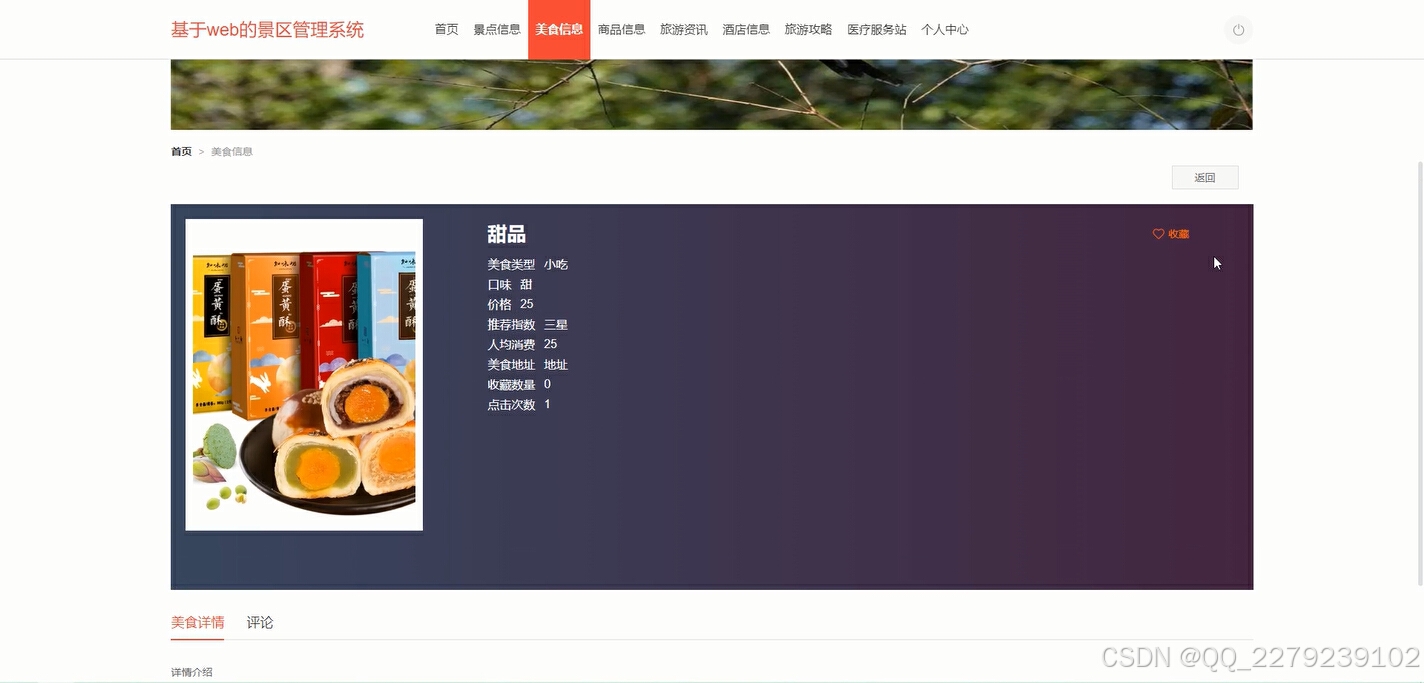Open the 旅游攻略 menu item
1424x683 pixels.
(x=808, y=29)
